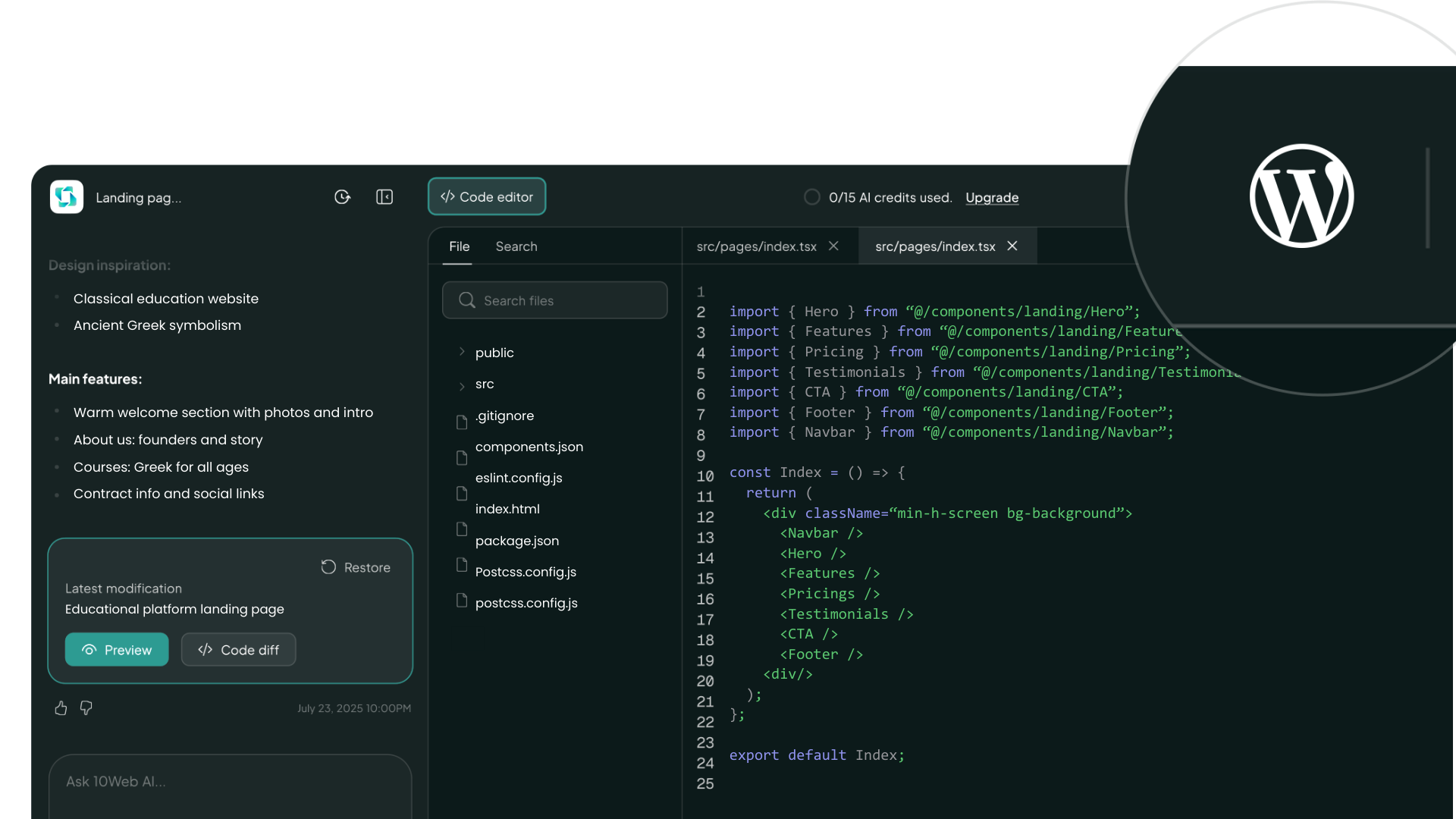This screenshot has width=1456, height=819.
Task: Open the version history clock icon
Action: [342, 197]
